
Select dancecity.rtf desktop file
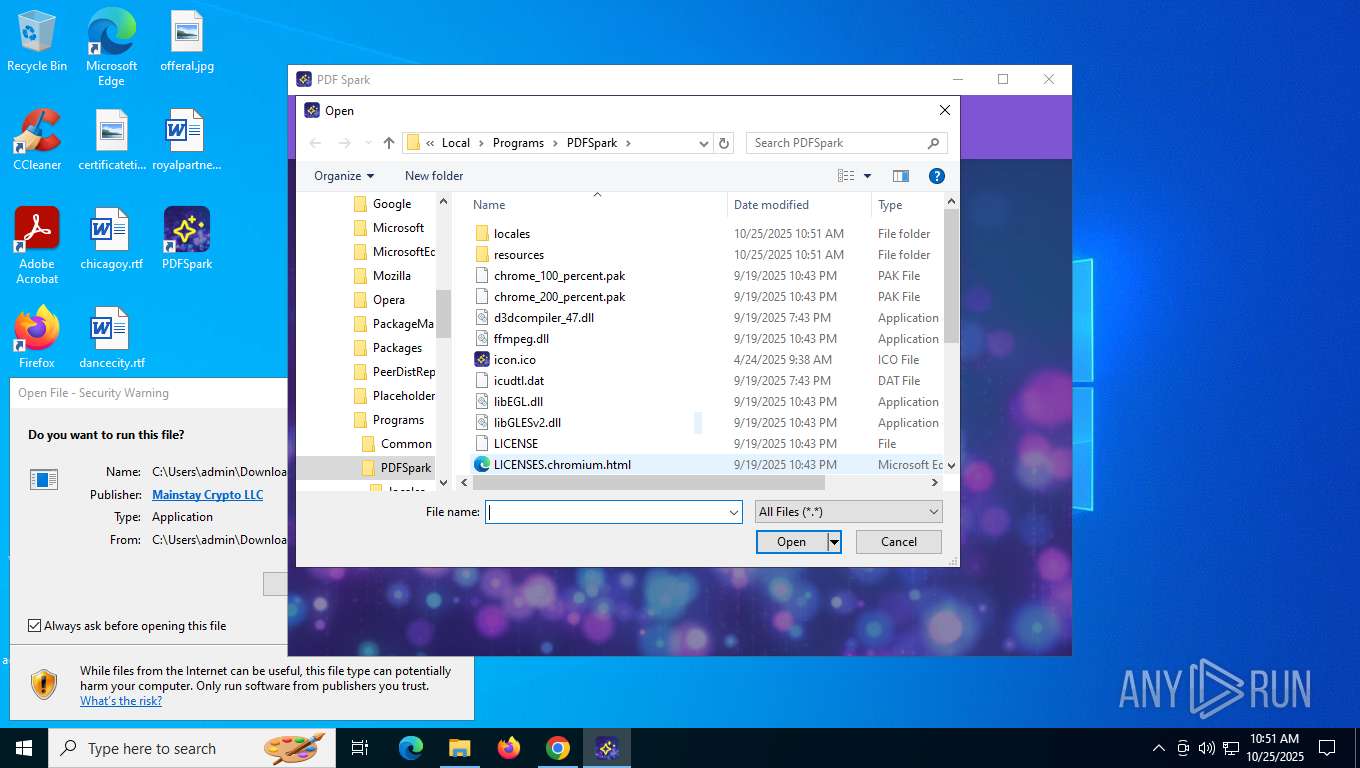(112, 337)
